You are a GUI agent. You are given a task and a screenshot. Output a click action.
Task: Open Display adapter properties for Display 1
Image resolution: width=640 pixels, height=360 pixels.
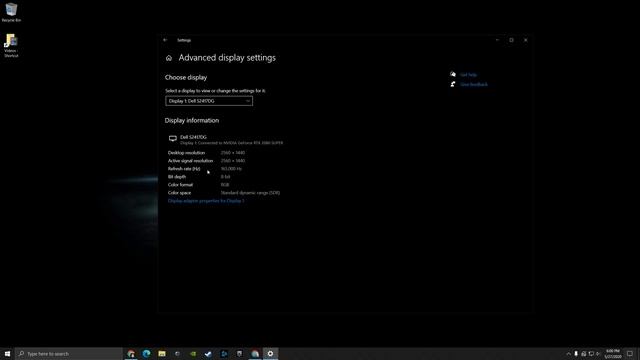[x=206, y=201]
